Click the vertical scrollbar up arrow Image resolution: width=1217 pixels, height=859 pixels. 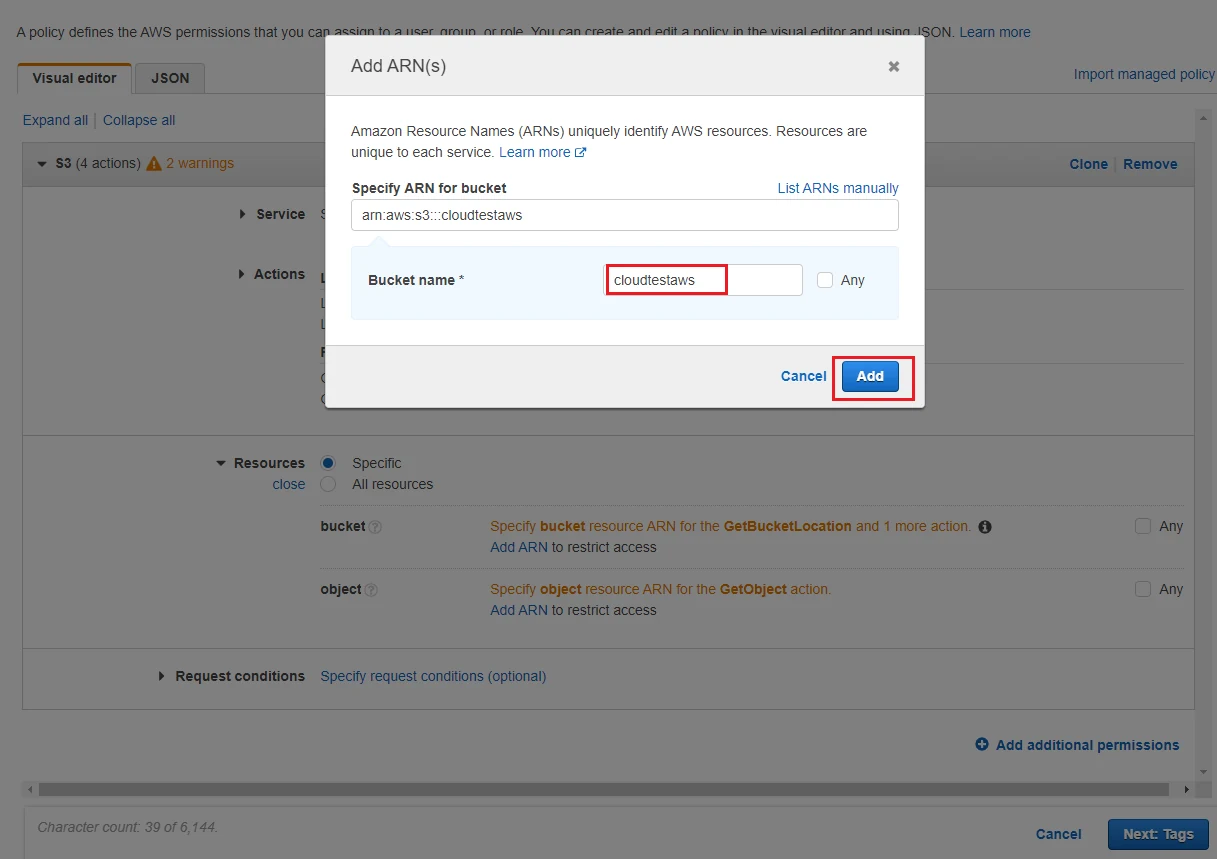[x=1204, y=116]
